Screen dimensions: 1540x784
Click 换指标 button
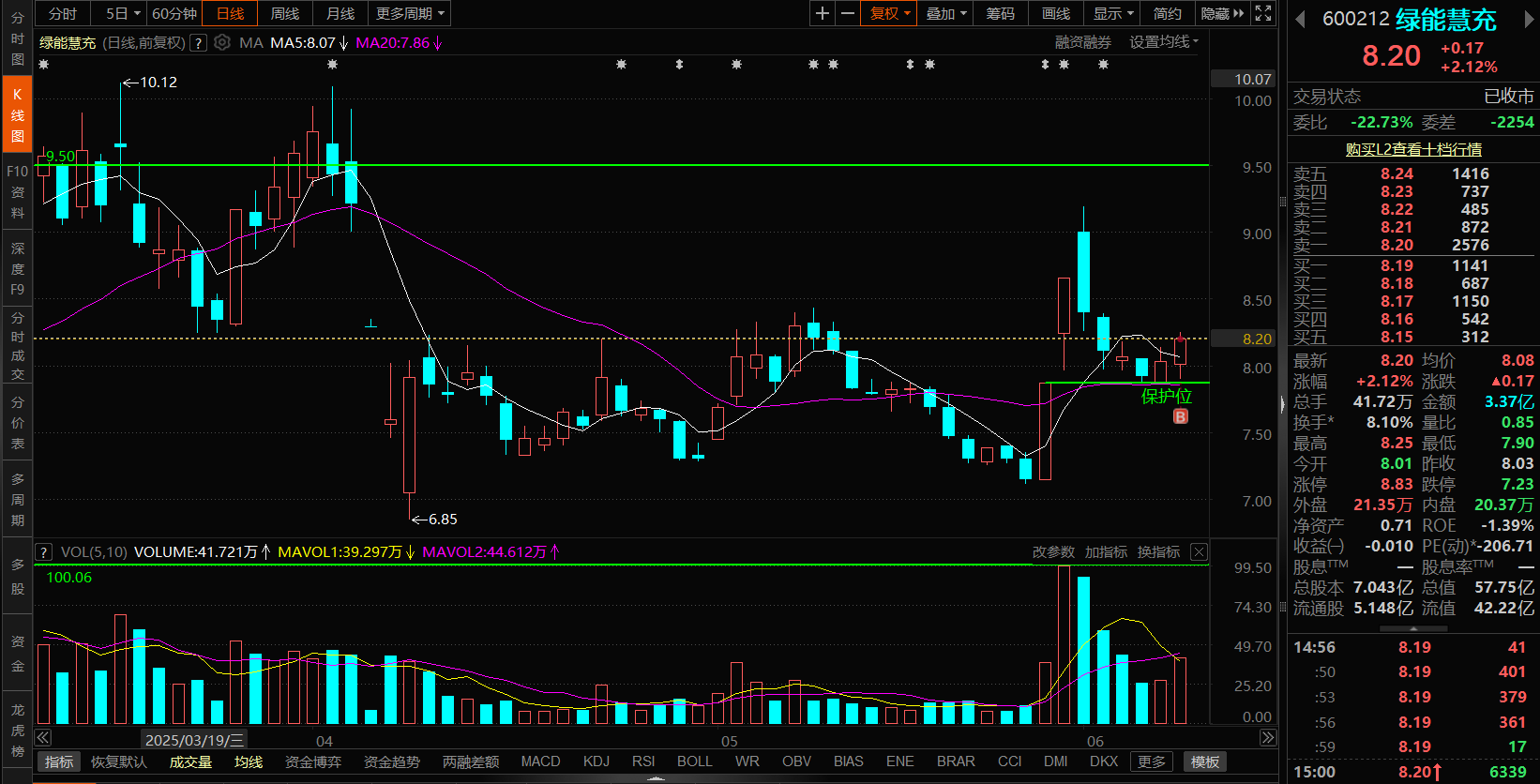click(1158, 552)
